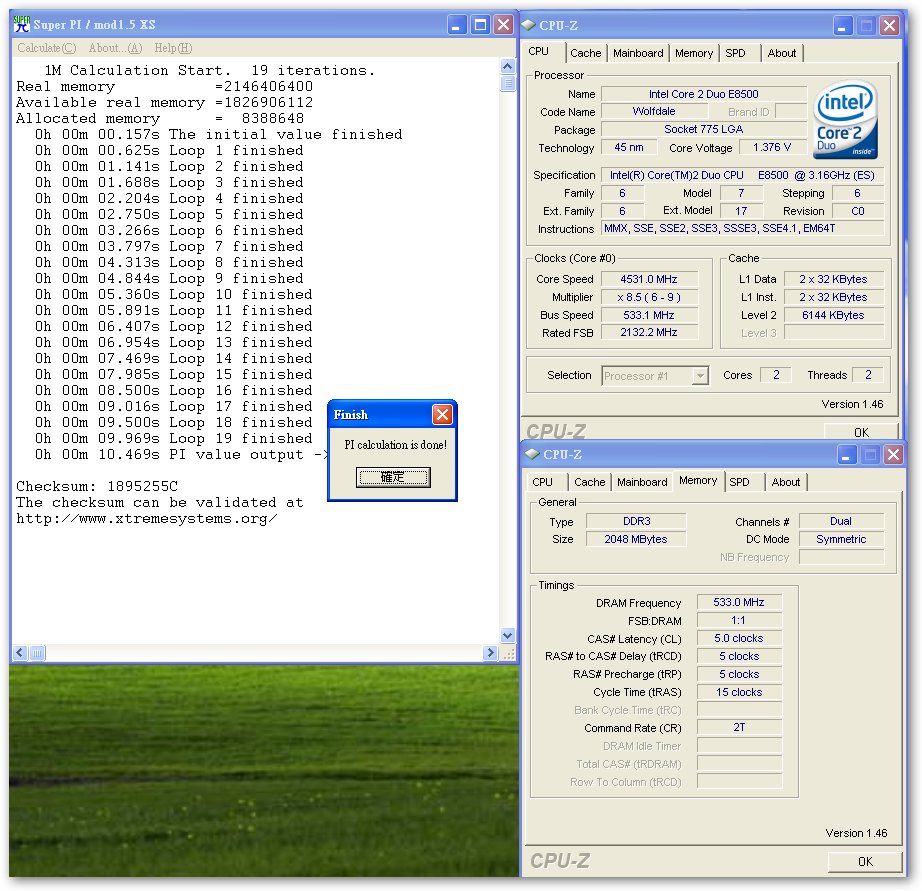This screenshot has height=891, width=922.
Task: Click the lower CPU-Z window title icon
Action: point(532,454)
